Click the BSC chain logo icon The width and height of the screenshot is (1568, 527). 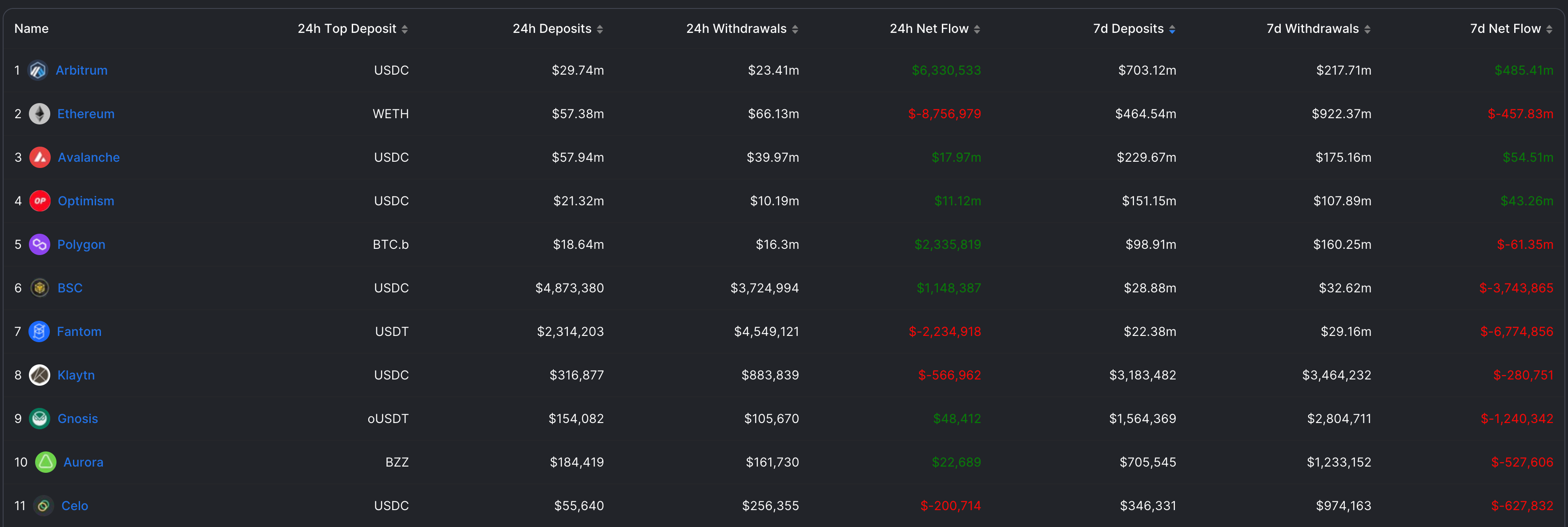point(40,288)
